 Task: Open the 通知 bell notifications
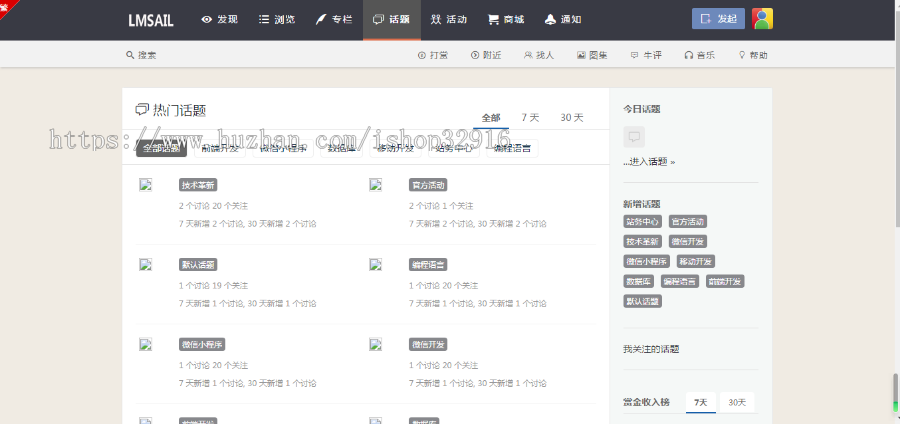click(x=563, y=20)
